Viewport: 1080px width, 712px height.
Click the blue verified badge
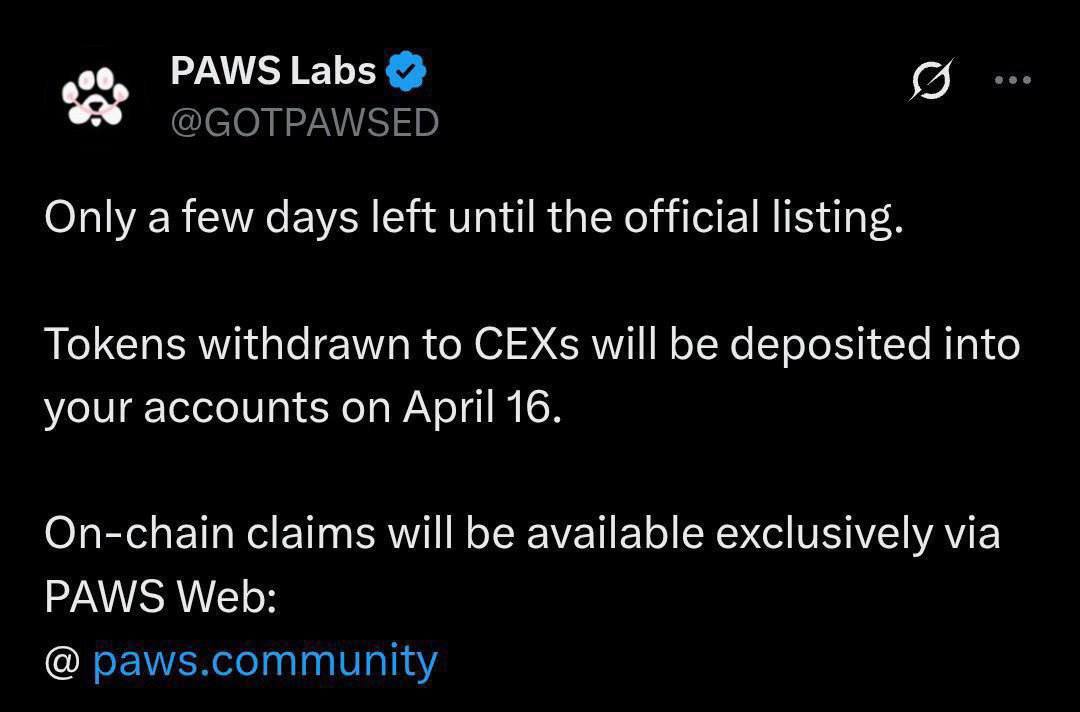pyautogui.click(x=406, y=71)
